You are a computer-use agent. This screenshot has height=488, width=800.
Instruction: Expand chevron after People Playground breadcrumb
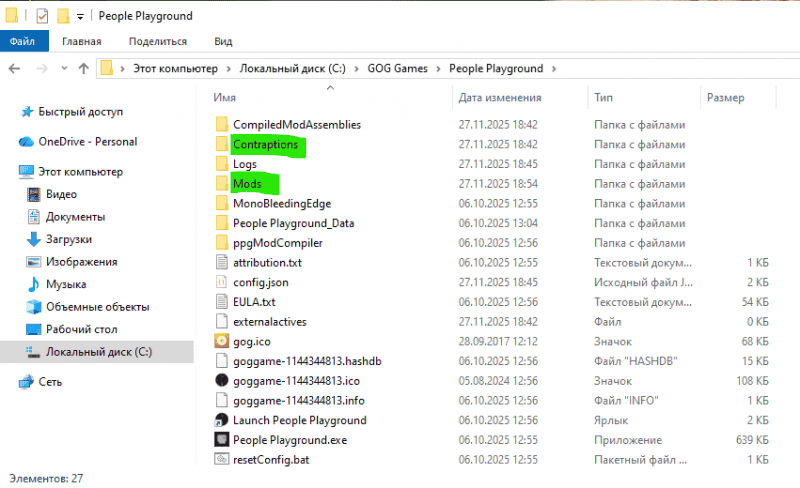point(555,69)
